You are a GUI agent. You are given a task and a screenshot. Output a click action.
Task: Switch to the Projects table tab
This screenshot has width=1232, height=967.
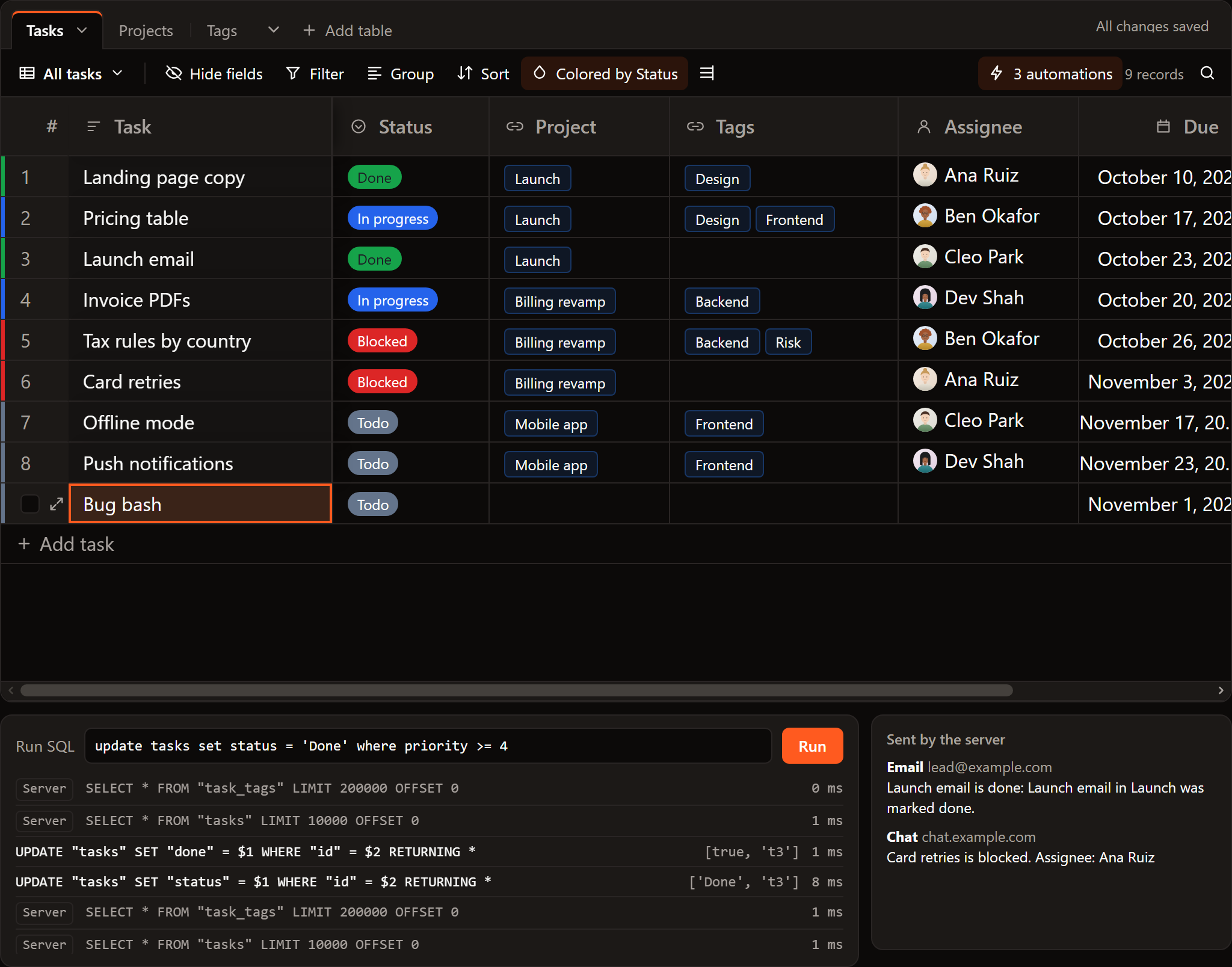click(146, 31)
